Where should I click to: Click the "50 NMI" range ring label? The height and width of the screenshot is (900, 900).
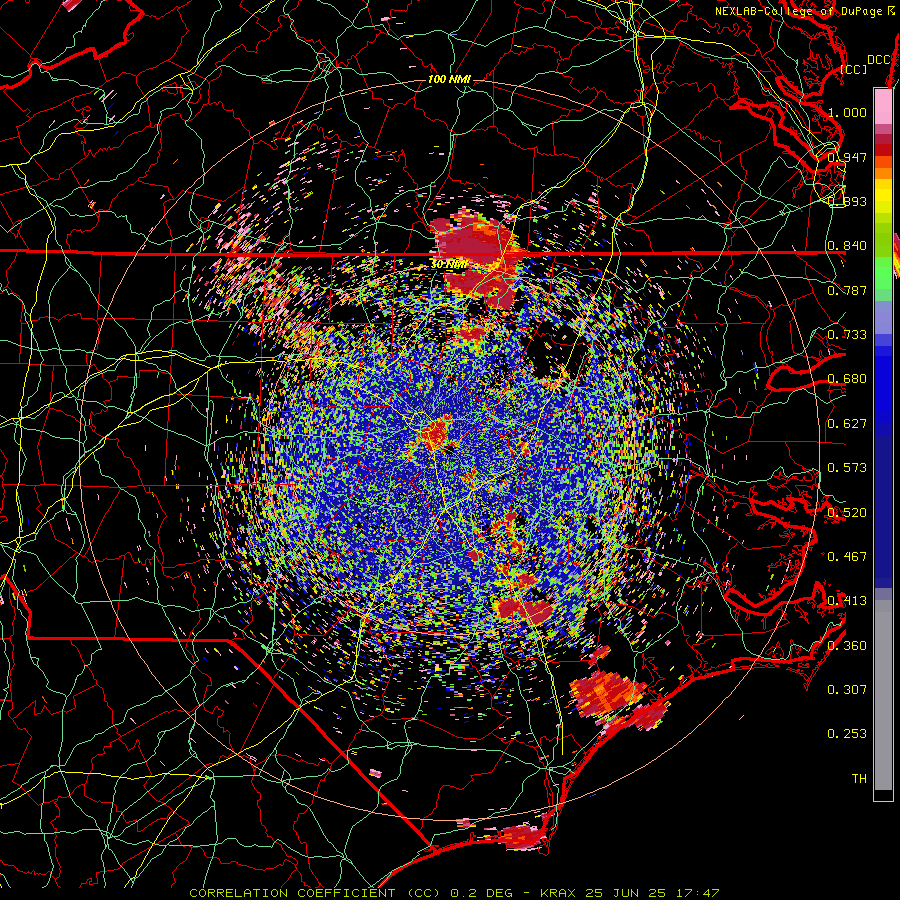pyautogui.click(x=449, y=265)
